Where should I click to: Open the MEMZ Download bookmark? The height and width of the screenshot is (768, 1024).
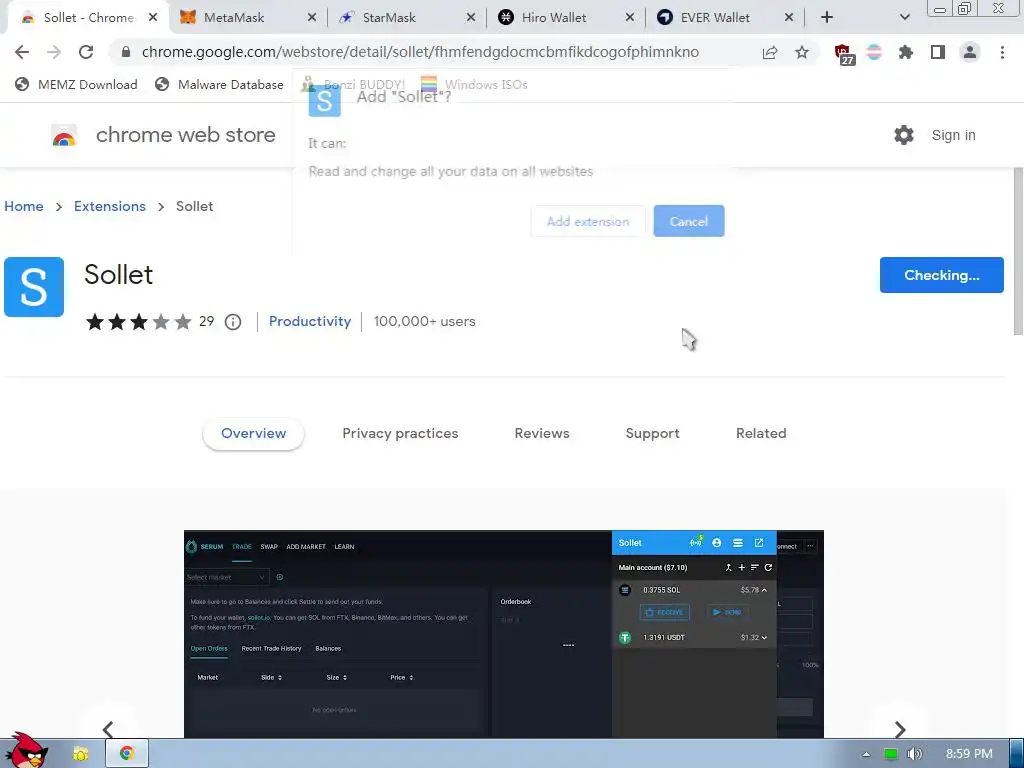(76, 84)
